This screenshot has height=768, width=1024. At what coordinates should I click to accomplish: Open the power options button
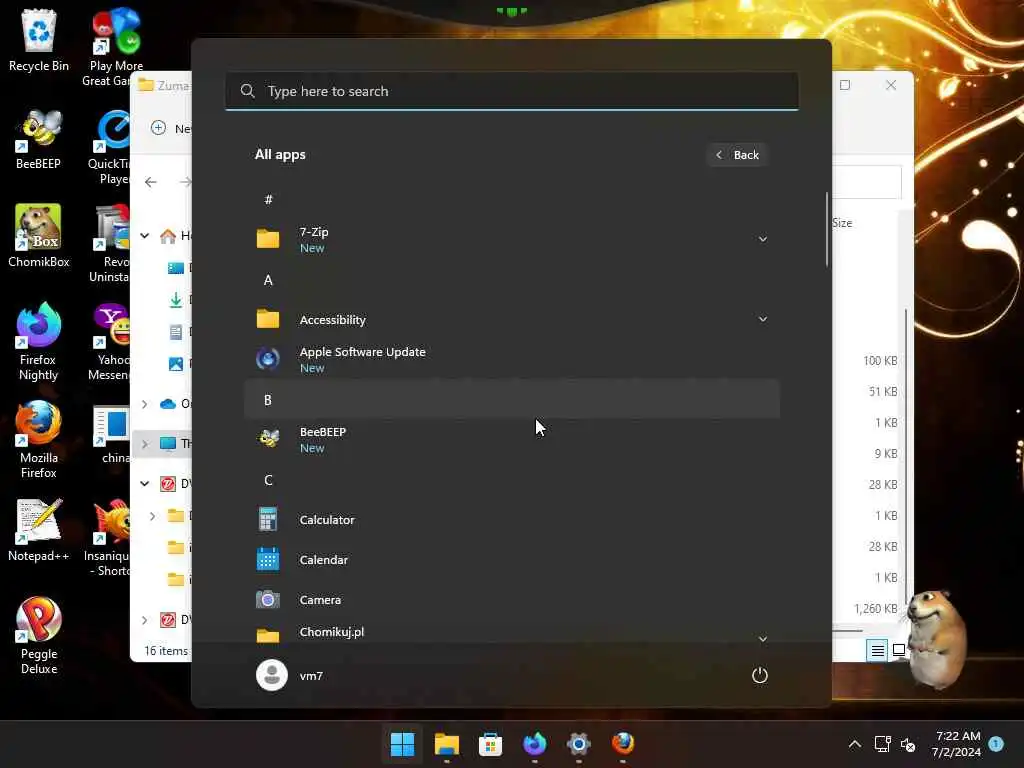760,675
